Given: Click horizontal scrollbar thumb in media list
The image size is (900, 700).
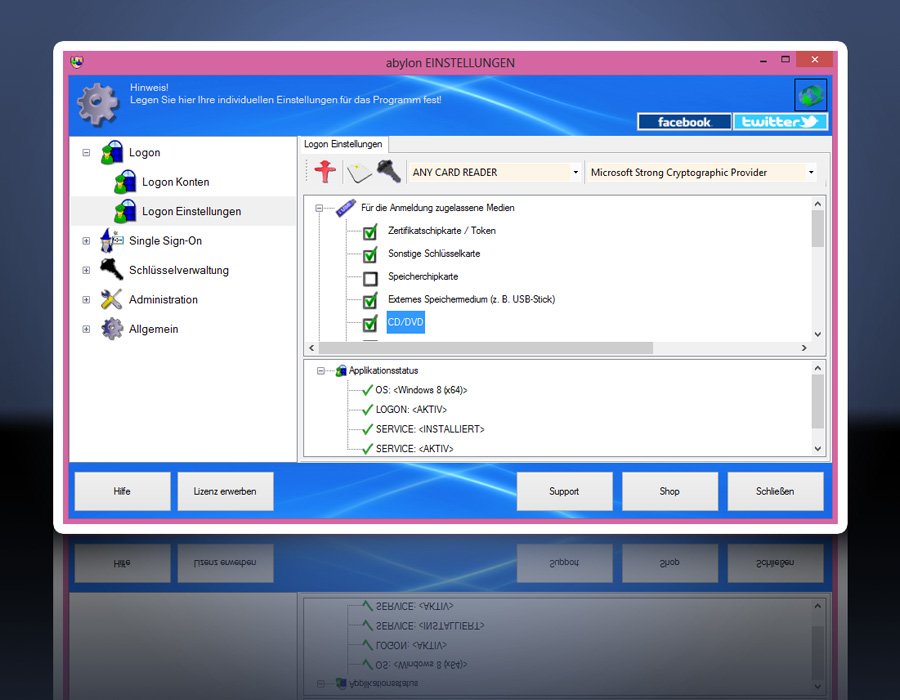Looking at the screenshot, I should pos(486,348).
